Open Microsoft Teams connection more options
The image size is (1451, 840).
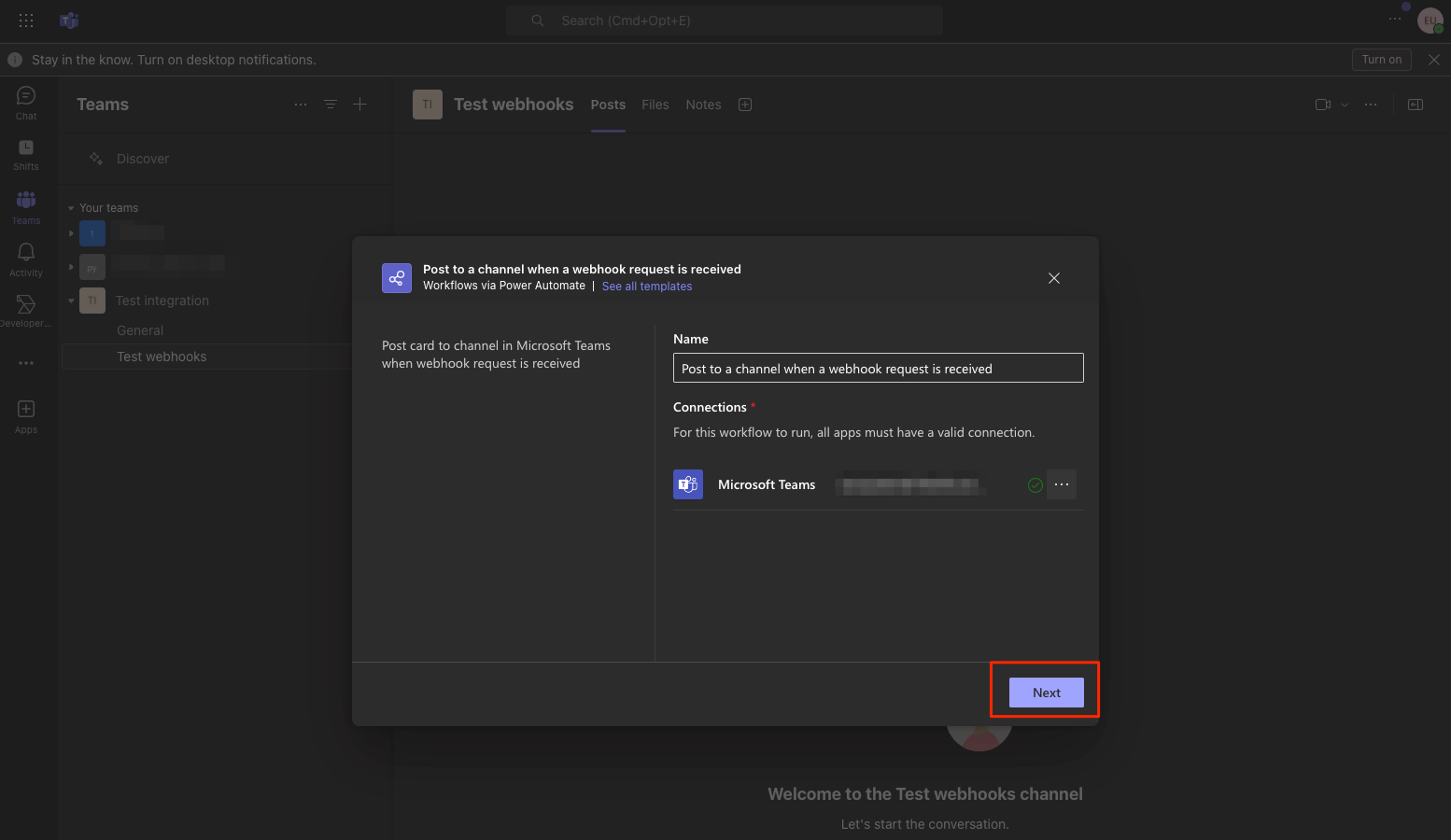pos(1062,484)
